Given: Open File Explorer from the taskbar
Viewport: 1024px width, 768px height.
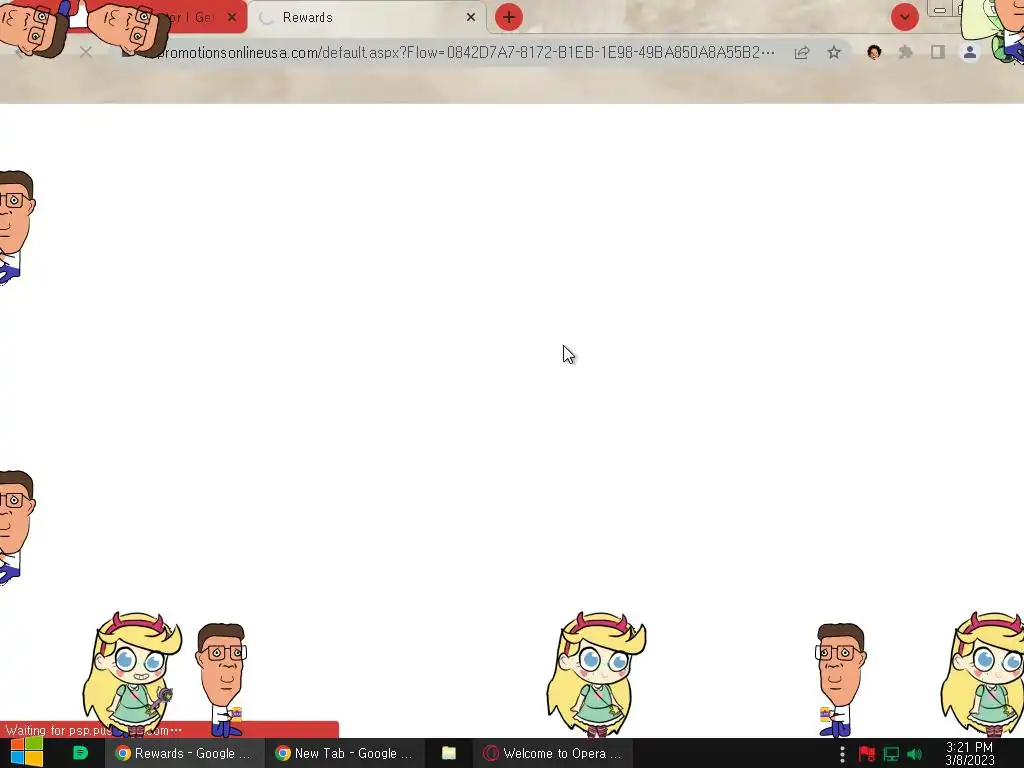Looking at the screenshot, I should click(449, 753).
